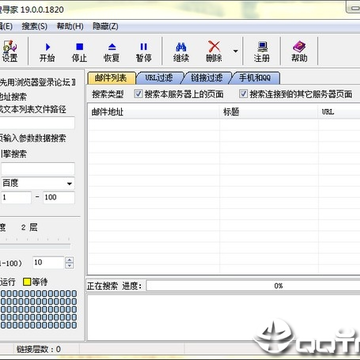Open the 搜索(S) menu
This screenshot has height=360, width=360.
pos(35,27)
